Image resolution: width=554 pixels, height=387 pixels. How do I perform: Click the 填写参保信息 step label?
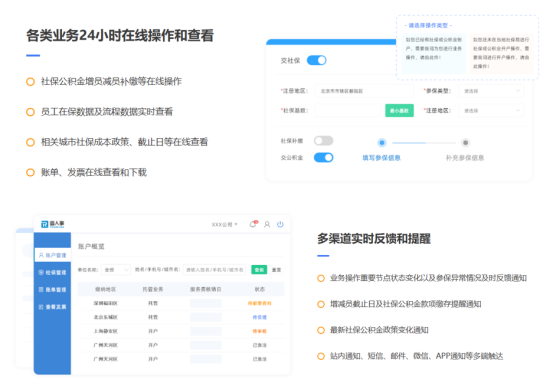point(382,158)
